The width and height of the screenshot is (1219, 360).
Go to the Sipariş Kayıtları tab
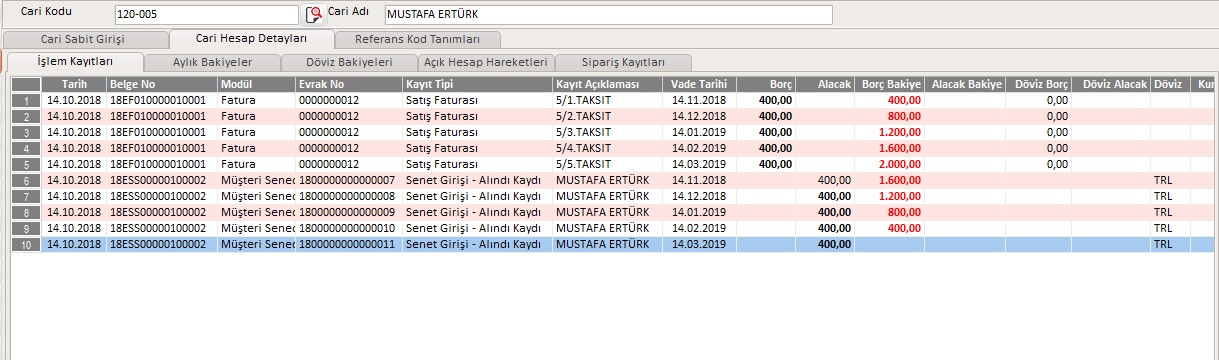(x=623, y=62)
